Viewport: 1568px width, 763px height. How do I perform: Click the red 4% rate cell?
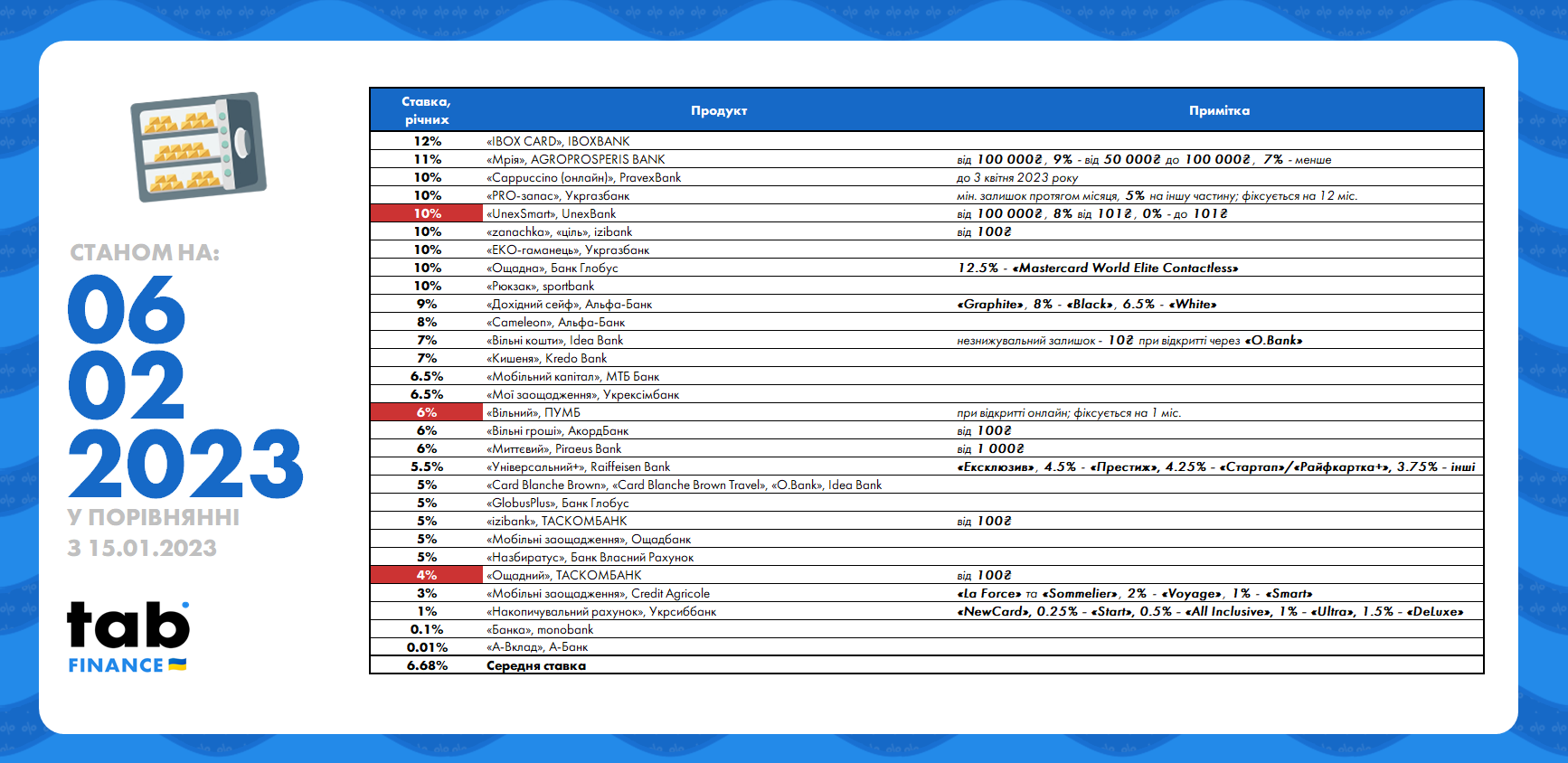tap(427, 575)
